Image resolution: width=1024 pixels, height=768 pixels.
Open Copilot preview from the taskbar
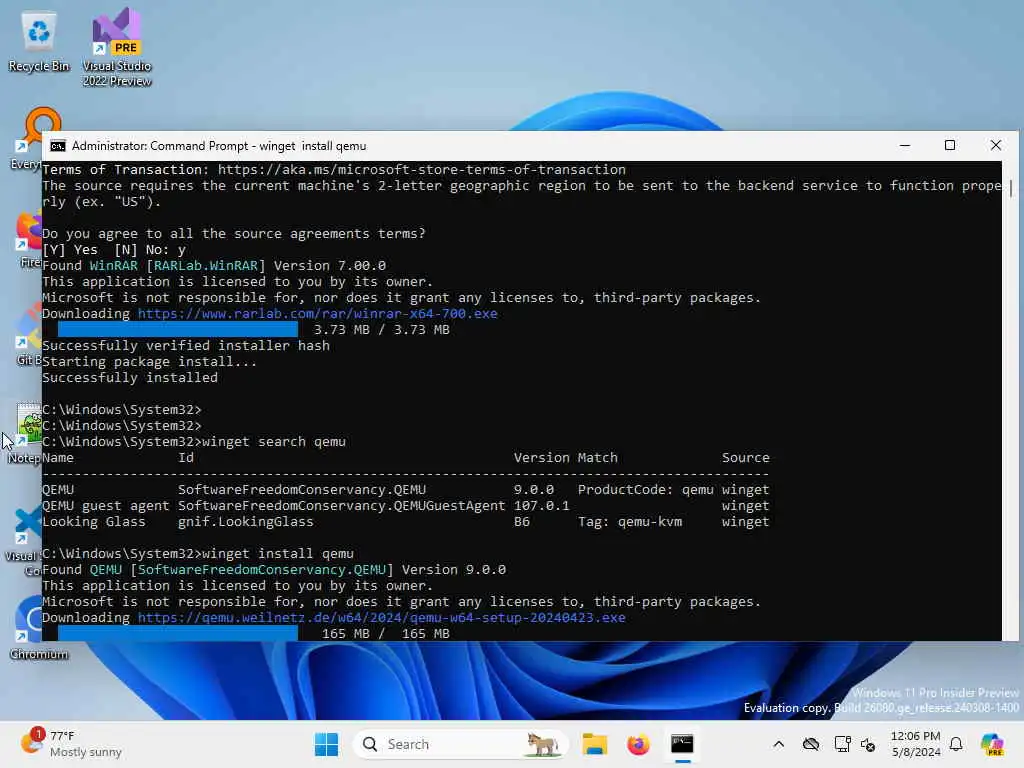[x=992, y=744]
